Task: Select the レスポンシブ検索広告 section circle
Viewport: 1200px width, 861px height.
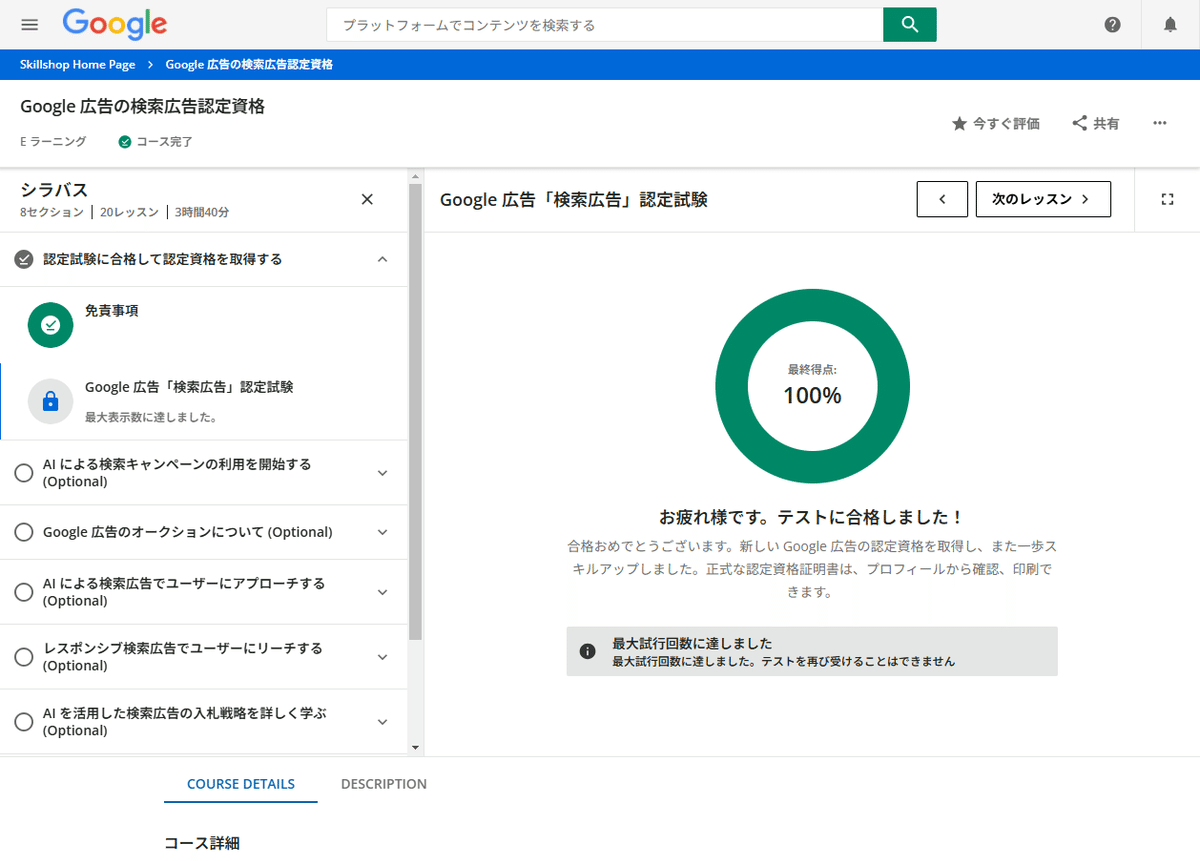Action: tap(24, 657)
